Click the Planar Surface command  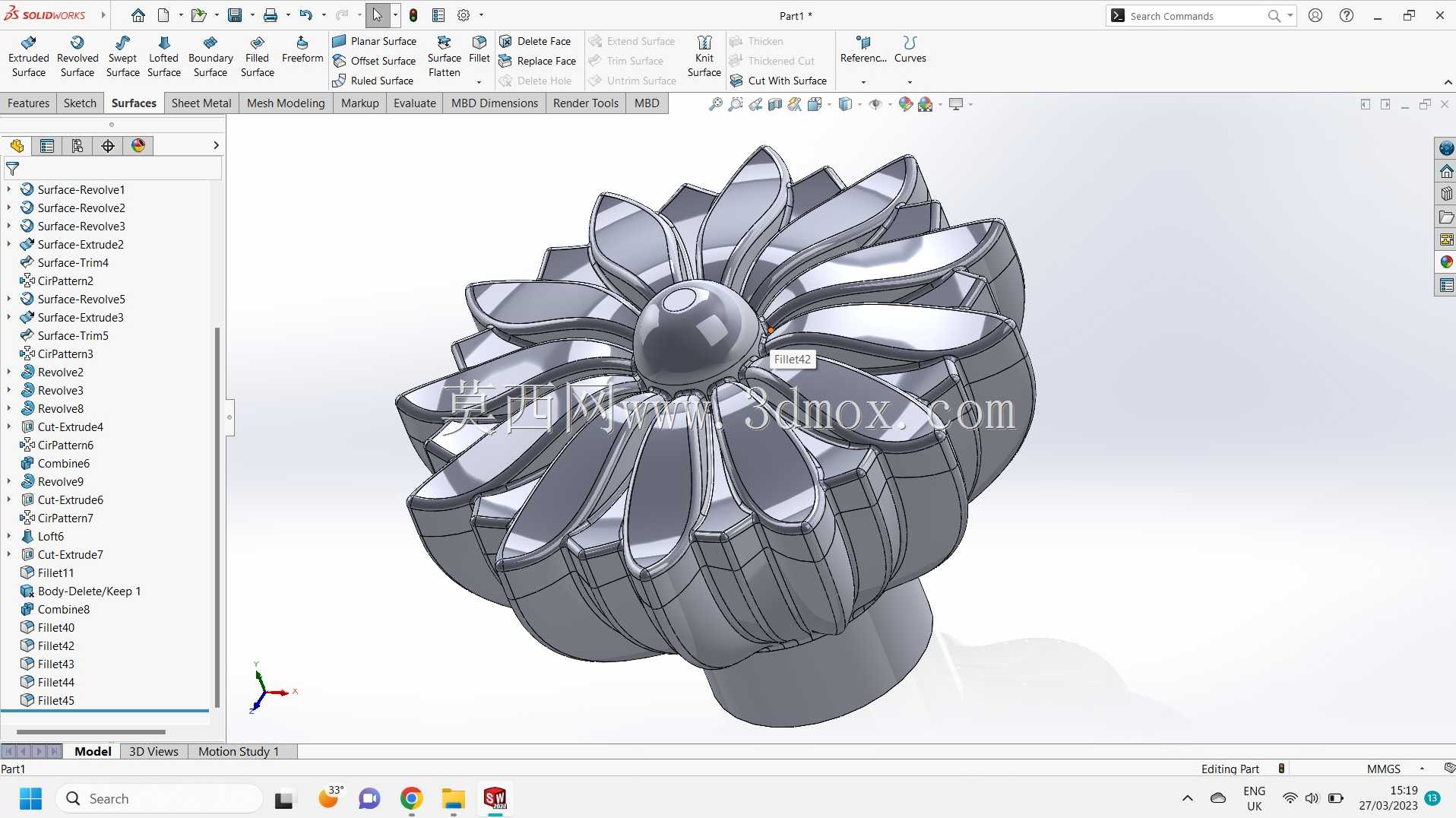[x=375, y=41]
